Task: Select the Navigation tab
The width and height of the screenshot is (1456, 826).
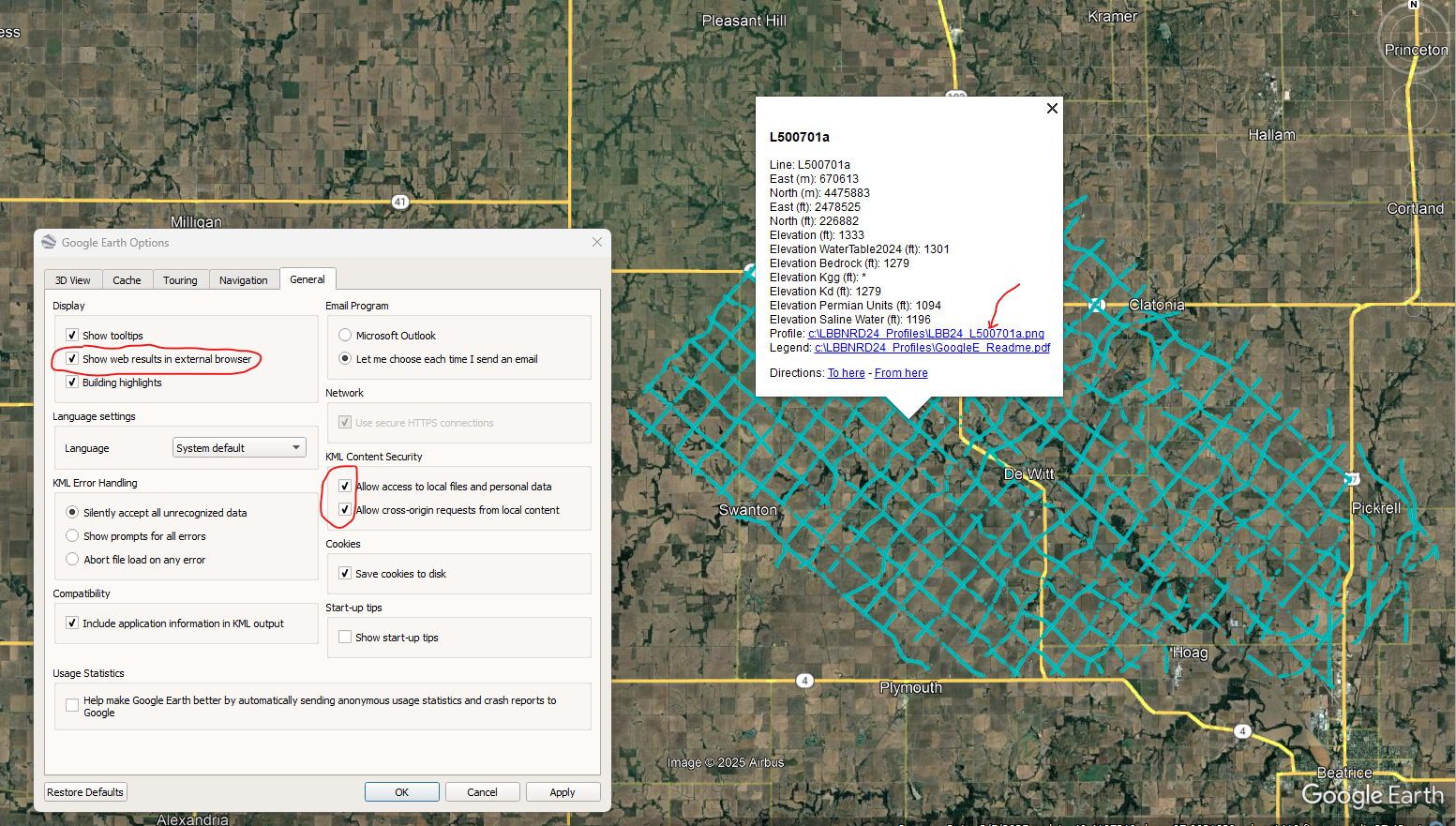Action: pos(244,280)
